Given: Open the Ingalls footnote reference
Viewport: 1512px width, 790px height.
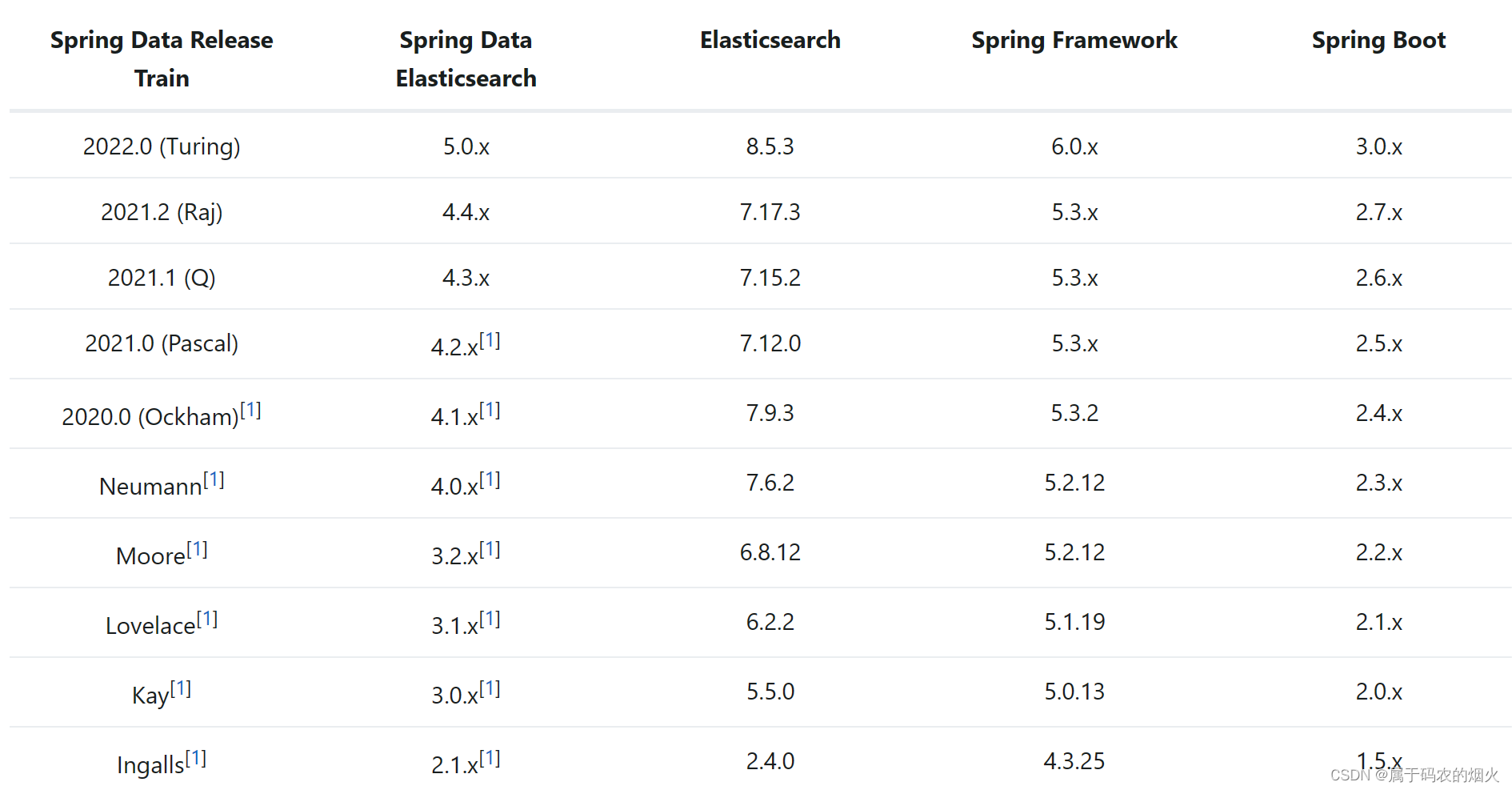Looking at the screenshot, I should (x=196, y=759).
